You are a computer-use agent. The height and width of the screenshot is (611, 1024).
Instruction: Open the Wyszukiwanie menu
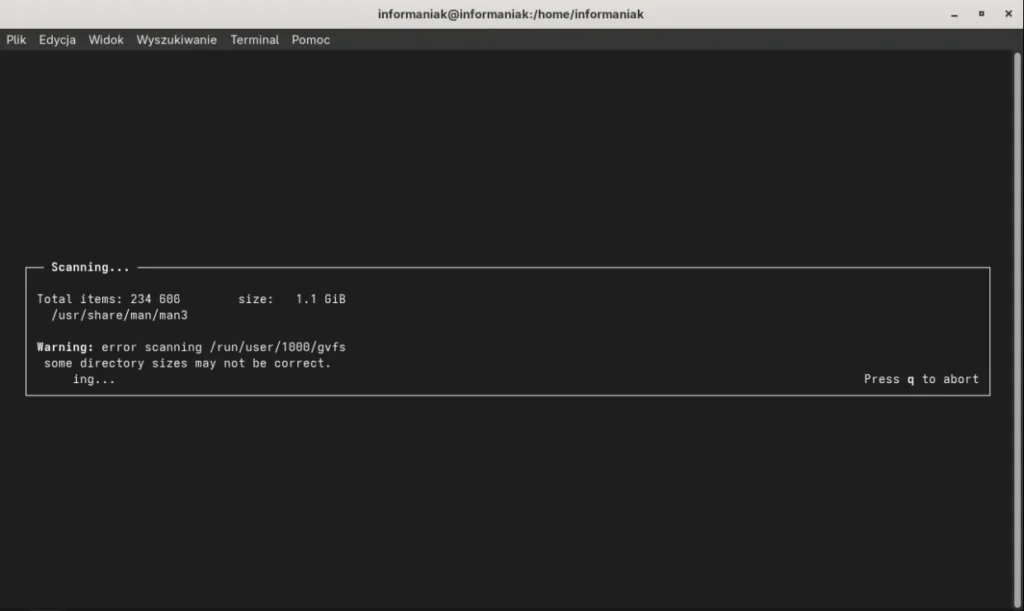(x=176, y=40)
